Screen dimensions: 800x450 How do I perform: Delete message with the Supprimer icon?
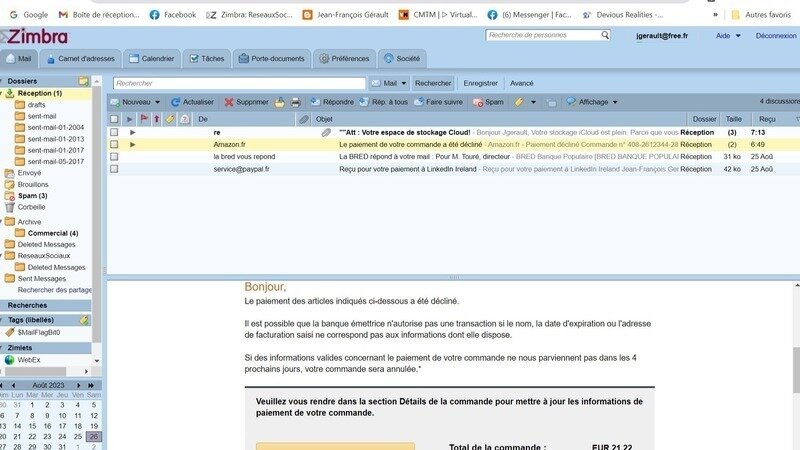tap(229, 102)
